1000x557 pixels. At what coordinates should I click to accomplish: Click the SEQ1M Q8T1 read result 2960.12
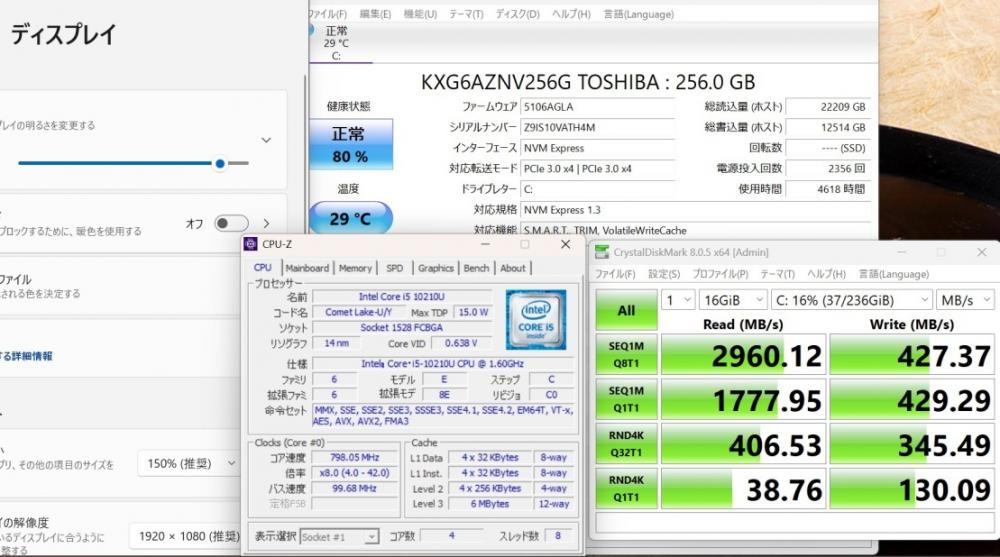click(x=744, y=355)
